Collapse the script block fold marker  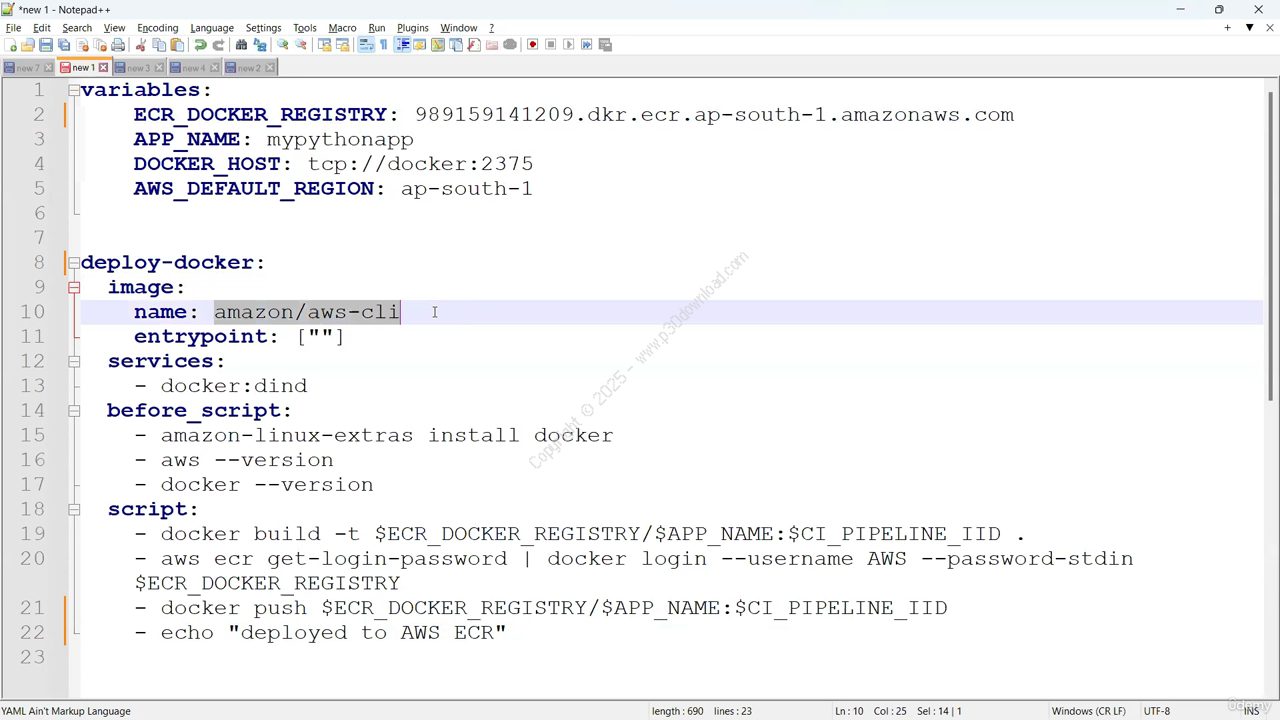(x=74, y=509)
